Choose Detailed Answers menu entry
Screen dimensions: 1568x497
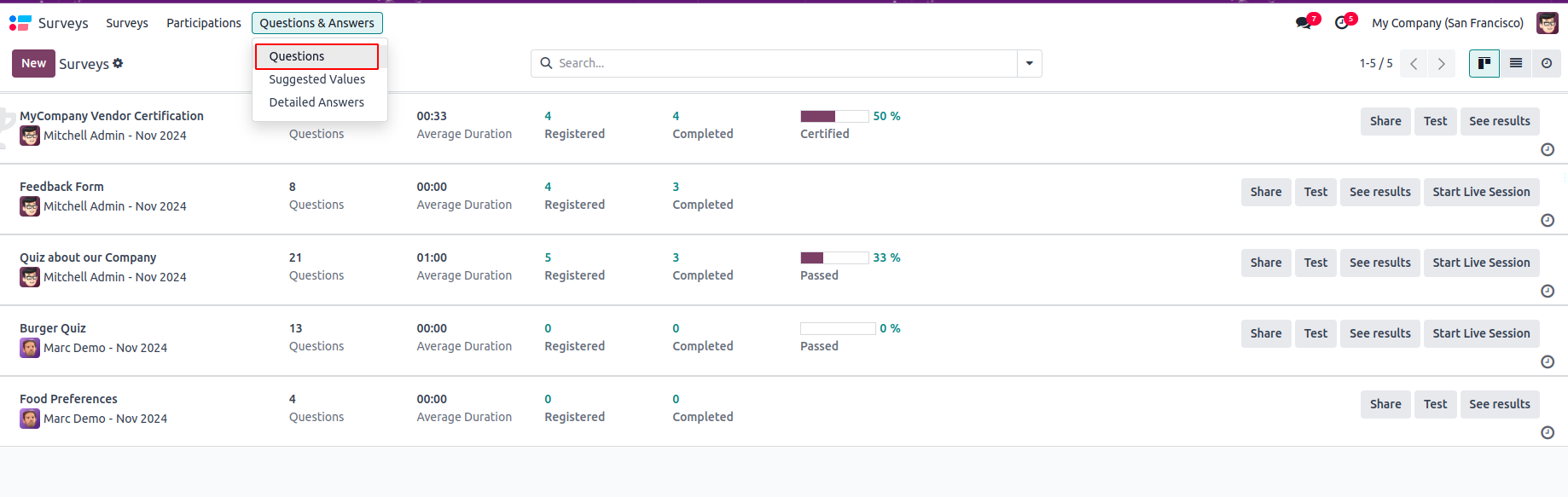317,102
